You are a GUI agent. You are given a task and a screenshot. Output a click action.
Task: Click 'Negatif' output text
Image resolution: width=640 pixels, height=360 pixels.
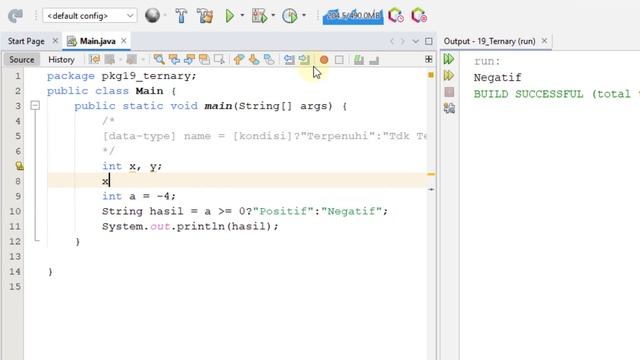click(498, 78)
